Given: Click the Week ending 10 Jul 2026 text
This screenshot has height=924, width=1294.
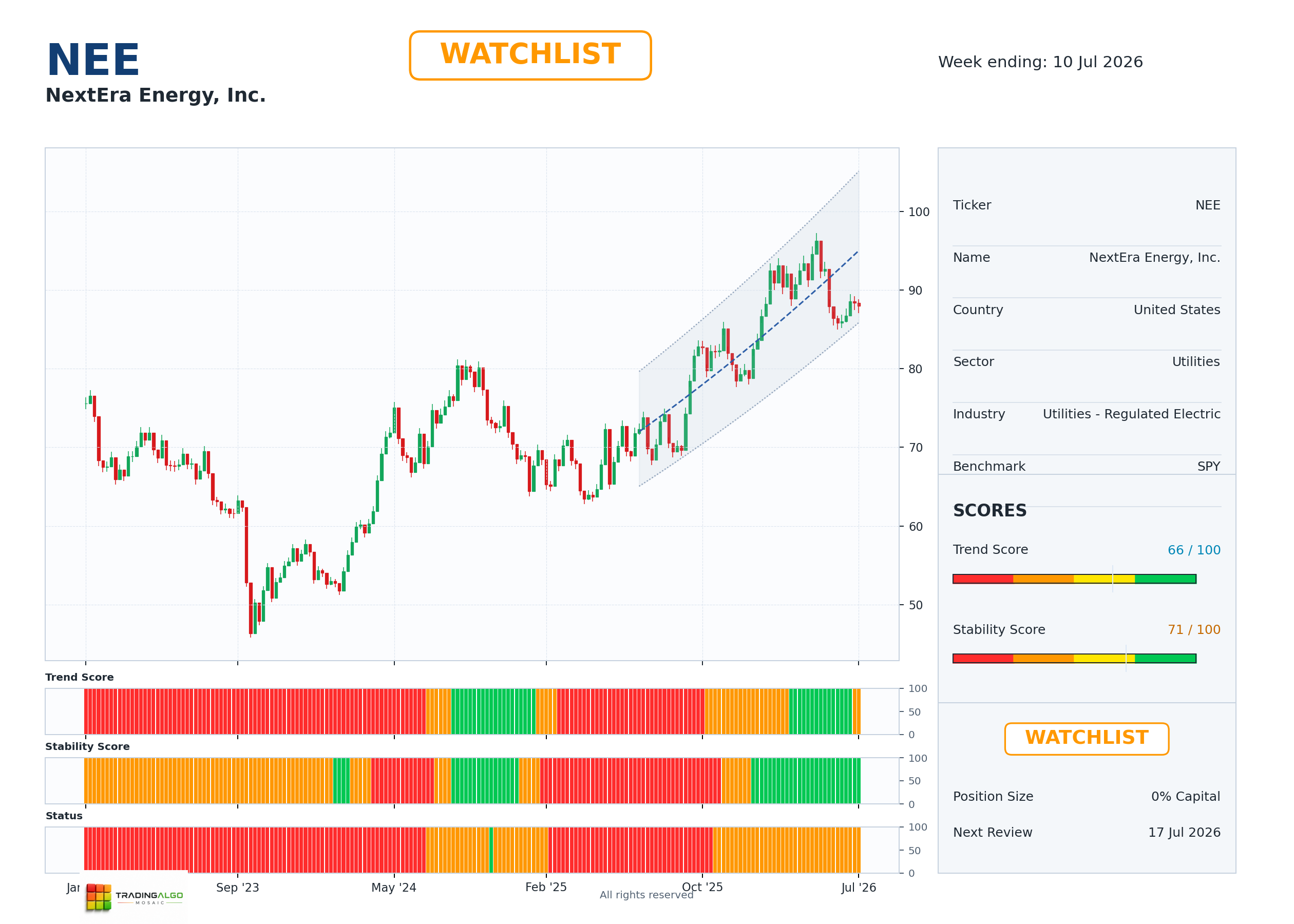Looking at the screenshot, I should (1040, 62).
